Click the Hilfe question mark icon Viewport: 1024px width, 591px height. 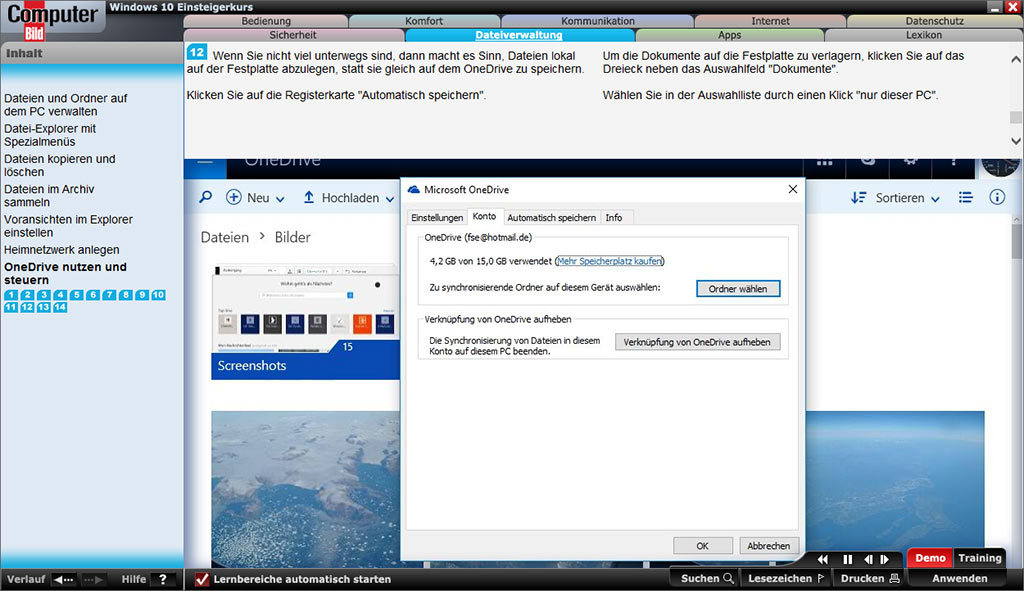click(163, 579)
